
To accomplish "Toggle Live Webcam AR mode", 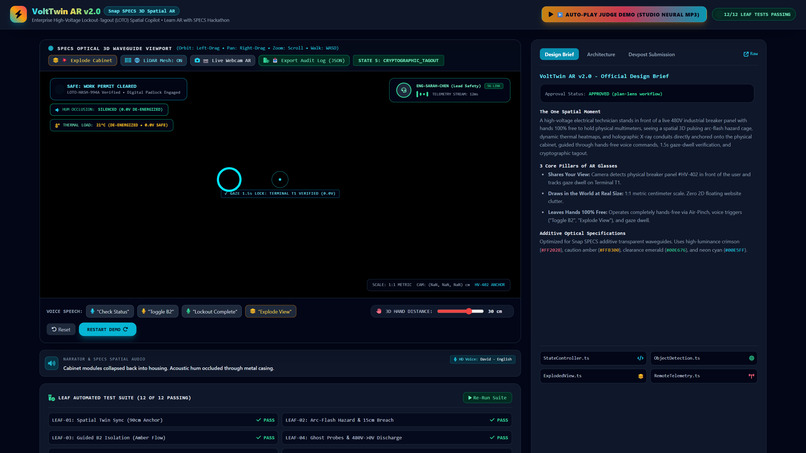I will 223,60.
